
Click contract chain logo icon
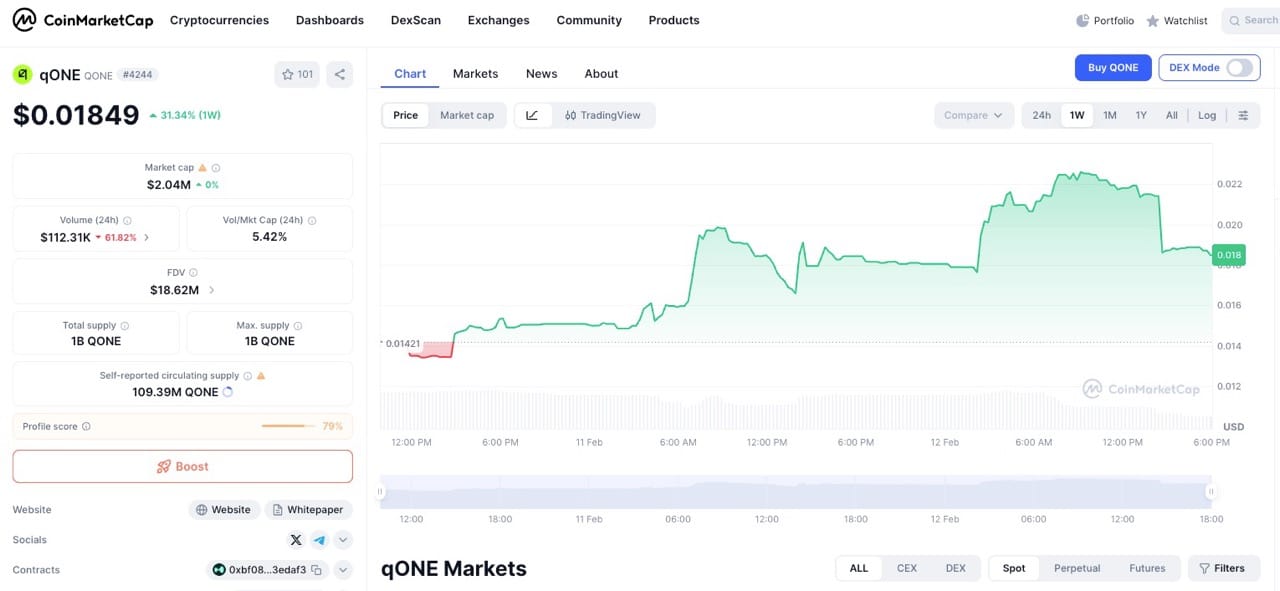click(218, 570)
